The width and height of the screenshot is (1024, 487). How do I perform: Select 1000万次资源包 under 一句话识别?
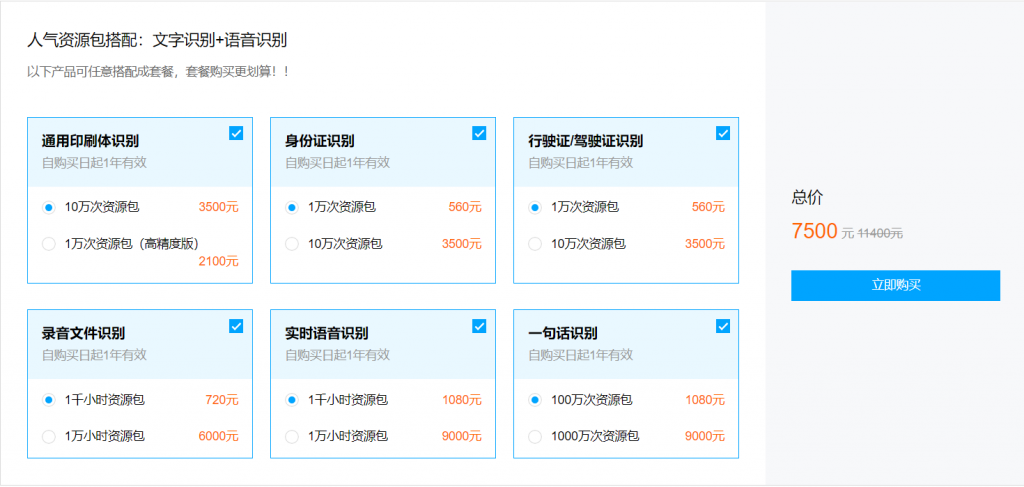(535, 436)
